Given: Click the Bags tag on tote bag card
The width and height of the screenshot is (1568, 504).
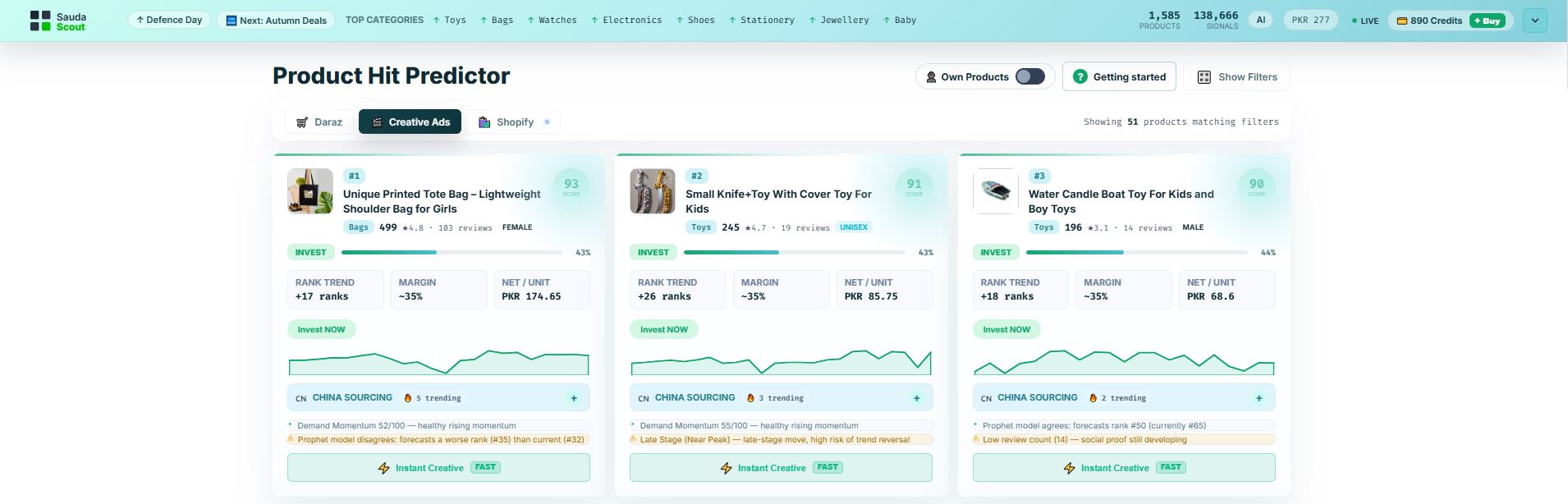Looking at the screenshot, I should pyautogui.click(x=359, y=227).
